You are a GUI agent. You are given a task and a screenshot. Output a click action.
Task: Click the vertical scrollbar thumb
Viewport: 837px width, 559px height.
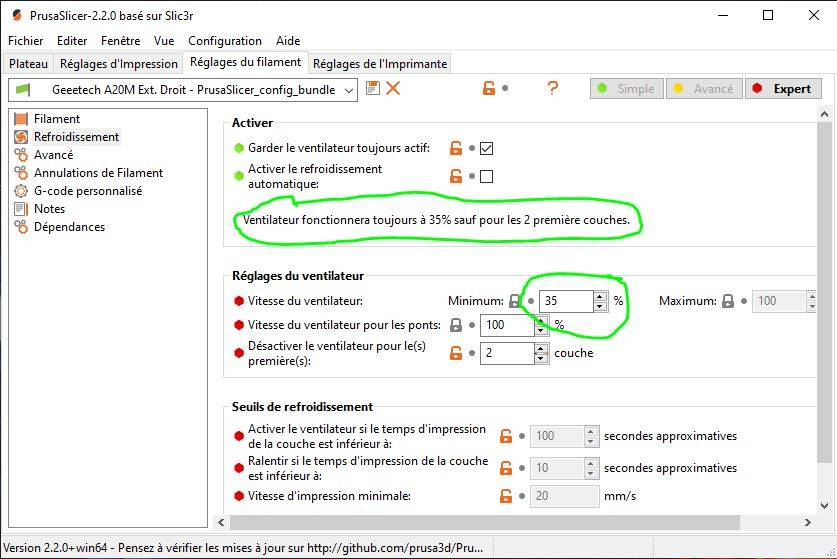(x=824, y=292)
